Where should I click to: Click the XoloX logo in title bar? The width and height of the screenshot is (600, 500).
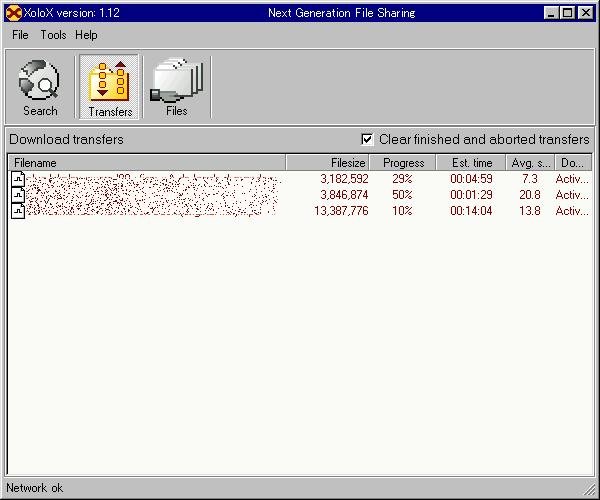[x=14, y=13]
